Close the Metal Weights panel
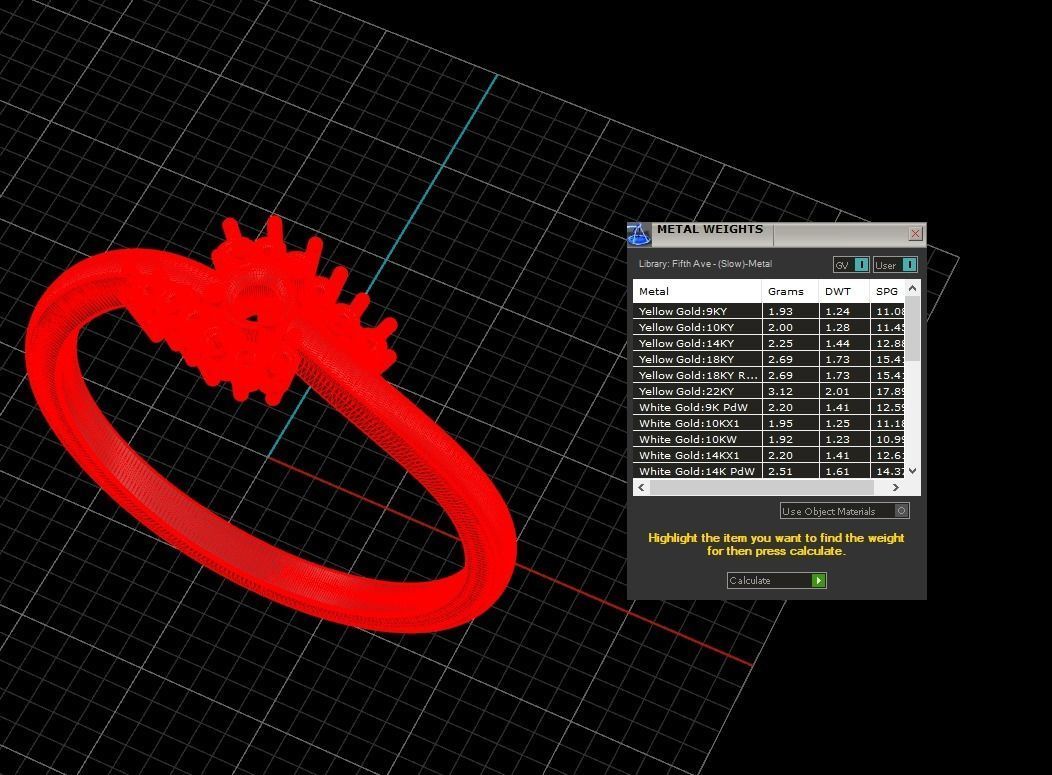The width and height of the screenshot is (1052, 775). coord(915,234)
